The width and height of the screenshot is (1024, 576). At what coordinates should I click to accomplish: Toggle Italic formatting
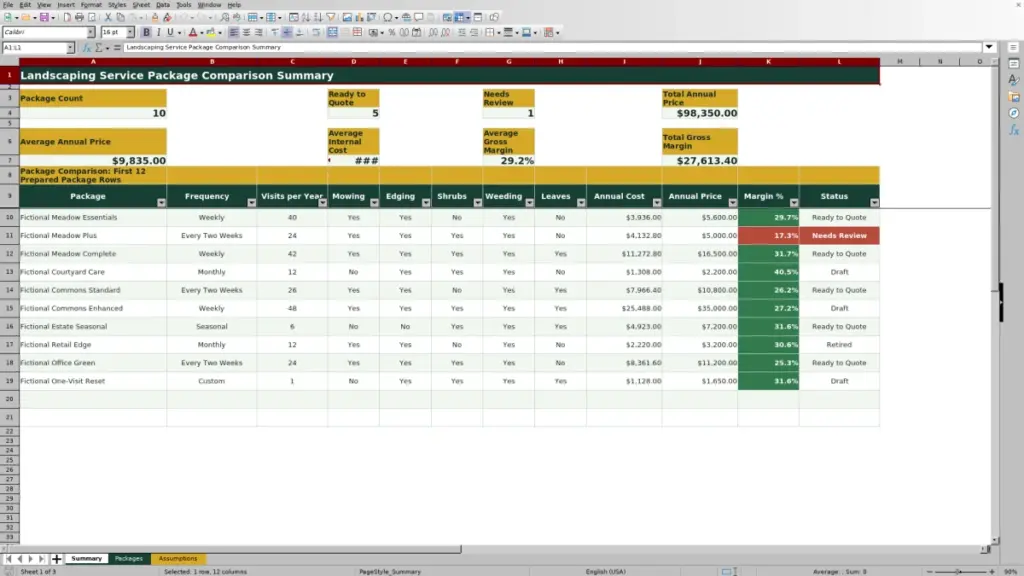pos(158,33)
